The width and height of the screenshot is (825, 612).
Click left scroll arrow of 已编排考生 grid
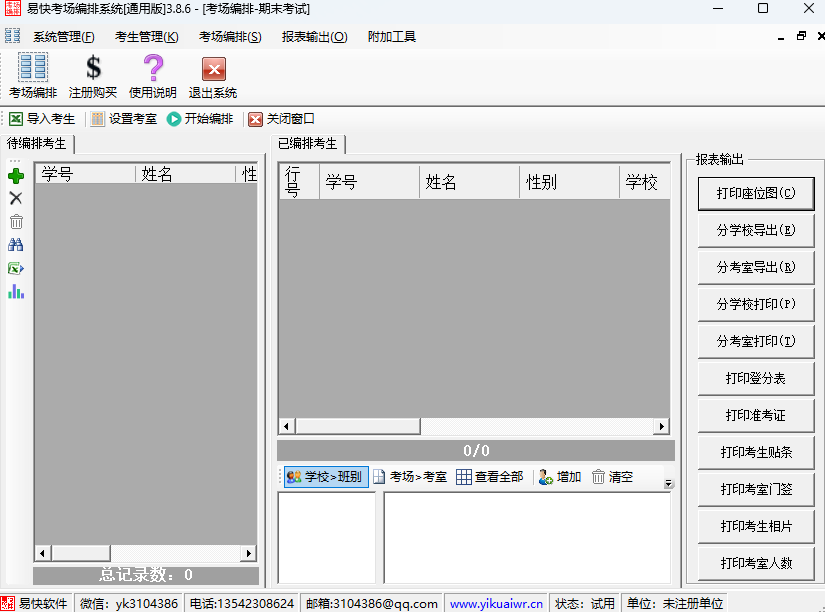pos(287,426)
